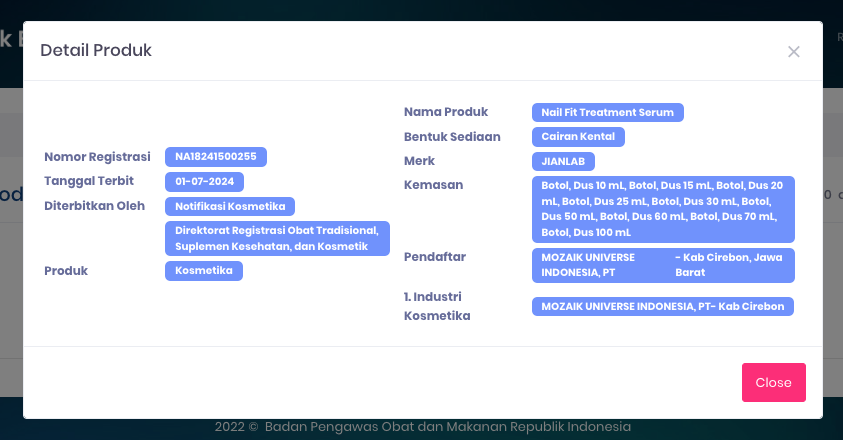This screenshot has height=440, width=843.
Task: Select the Cairan Kental badge
Action: coord(579,137)
